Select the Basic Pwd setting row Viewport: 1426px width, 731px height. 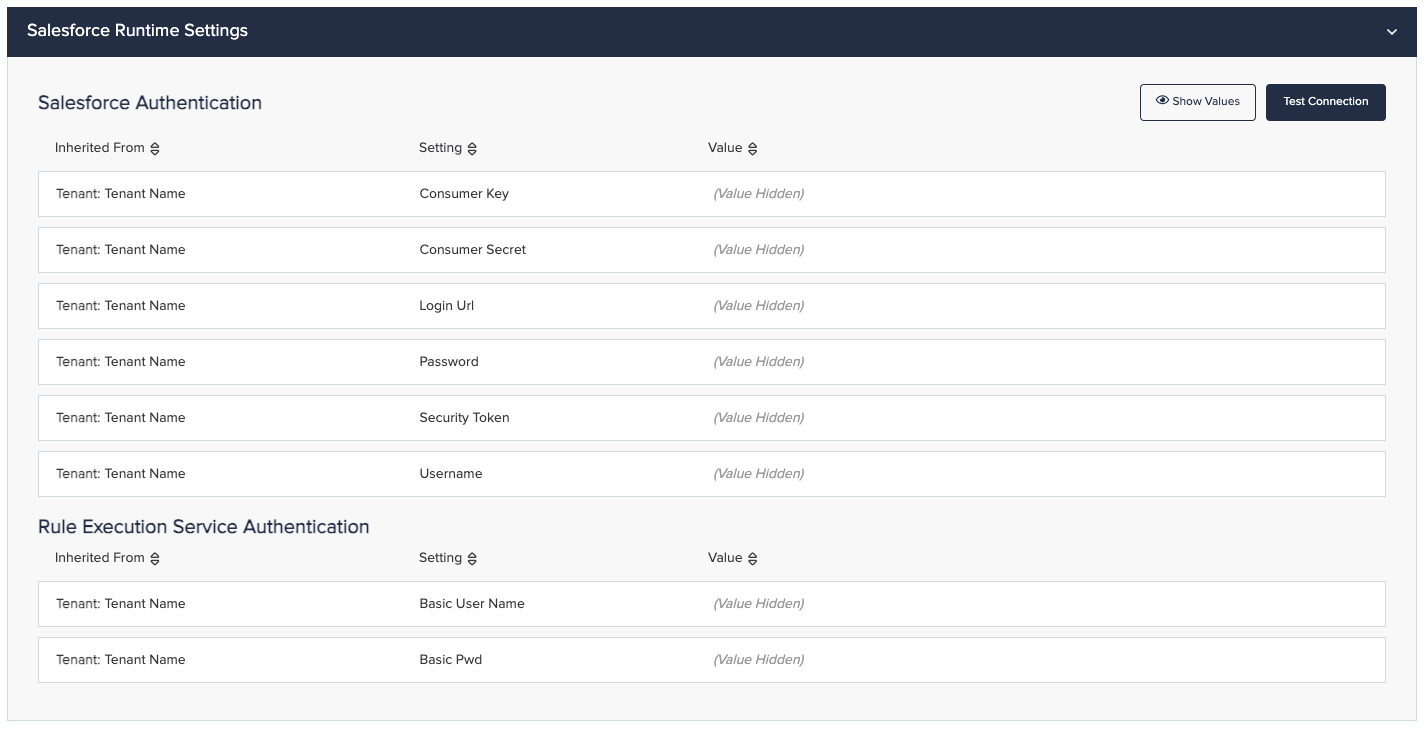(x=451, y=660)
